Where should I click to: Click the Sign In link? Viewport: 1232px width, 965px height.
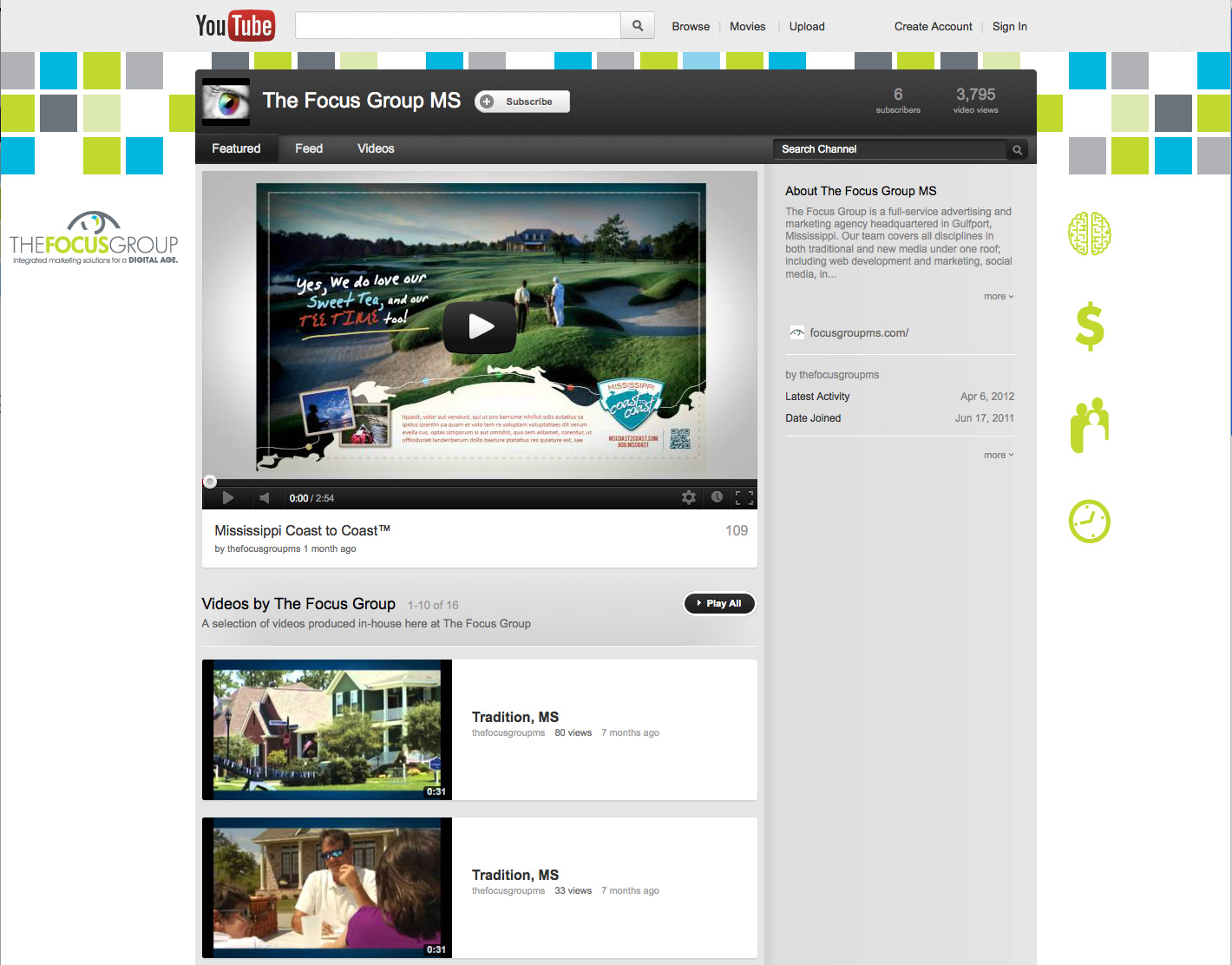pos(1010,27)
